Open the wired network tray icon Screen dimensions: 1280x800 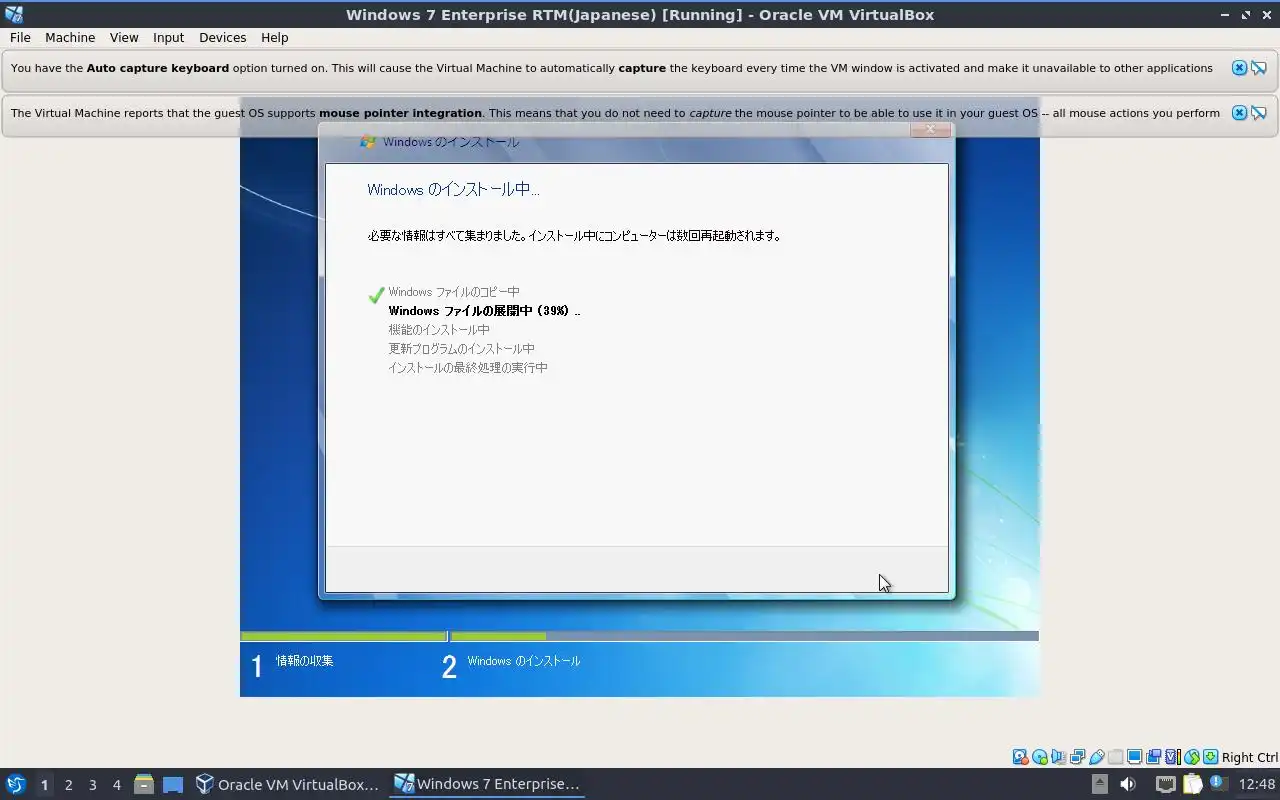[x=1166, y=785]
